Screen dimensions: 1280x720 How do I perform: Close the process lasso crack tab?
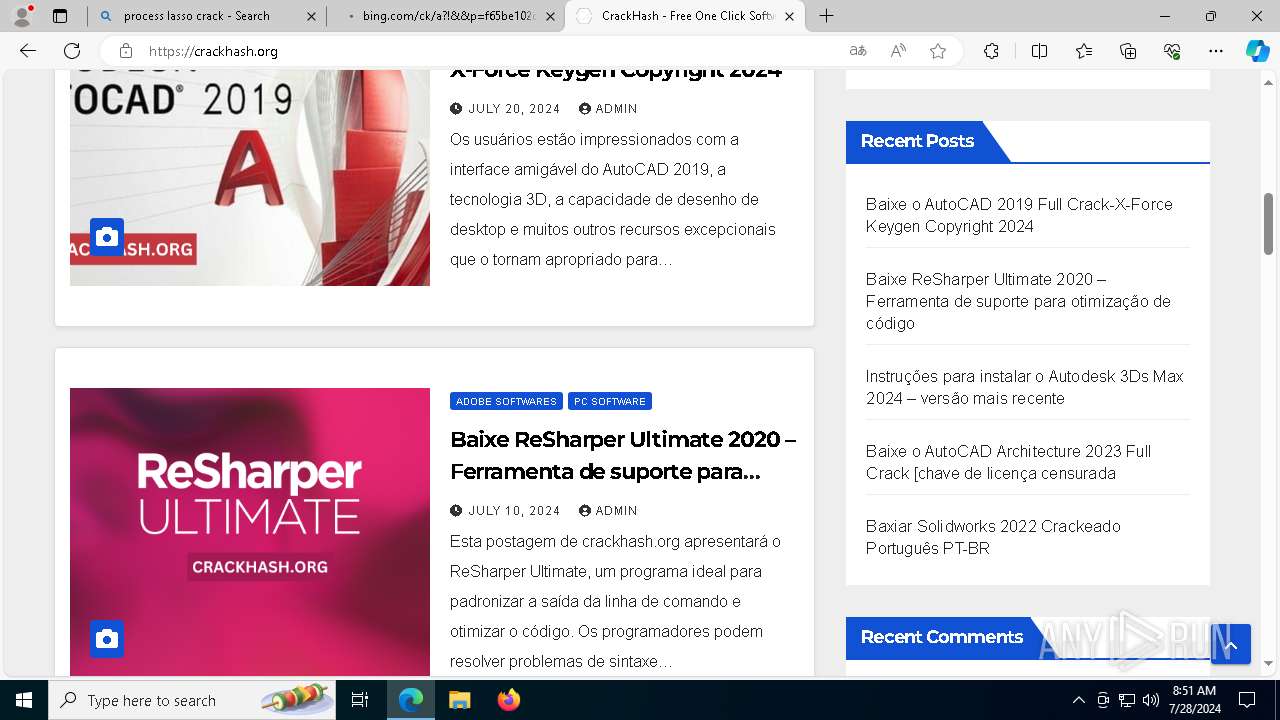tap(311, 16)
